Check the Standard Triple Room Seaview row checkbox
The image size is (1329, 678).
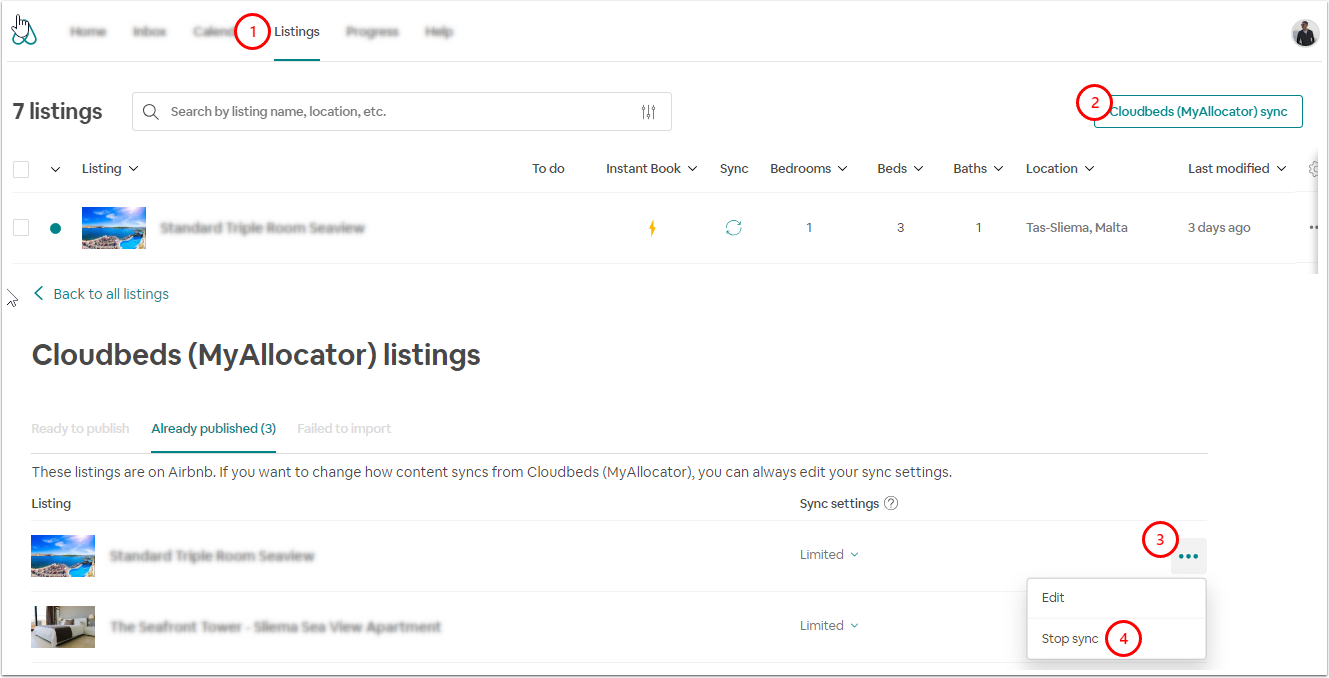[x=21, y=228]
